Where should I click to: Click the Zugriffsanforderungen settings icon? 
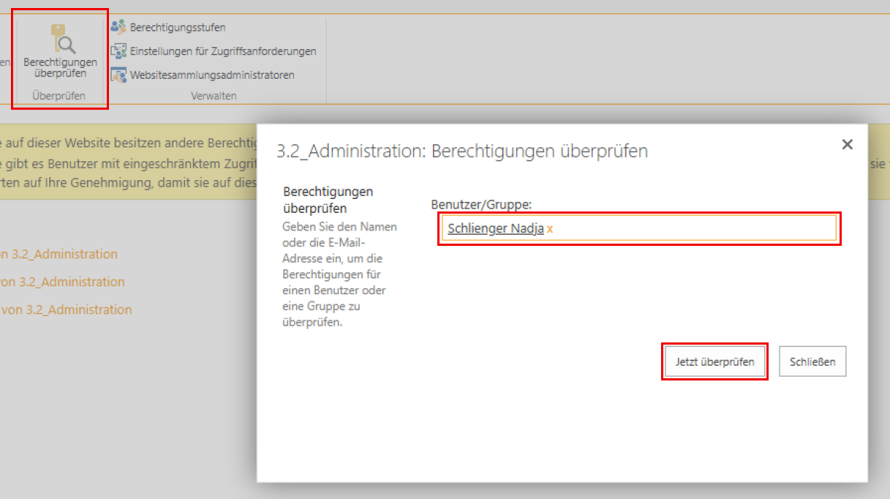tap(119, 51)
